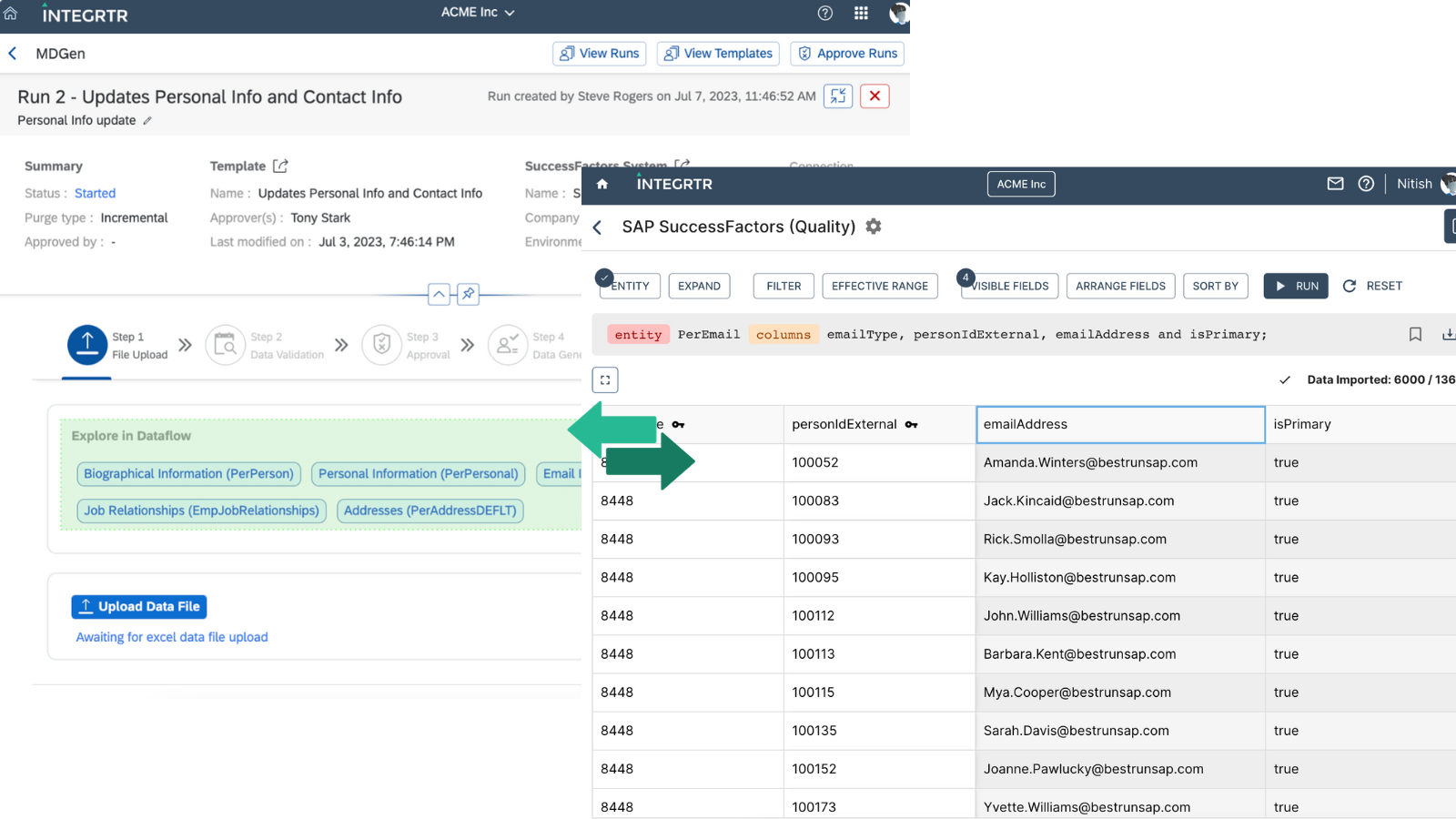Click the Approve Runs button
This screenshot has width=1456, height=819.
(847, 54)
